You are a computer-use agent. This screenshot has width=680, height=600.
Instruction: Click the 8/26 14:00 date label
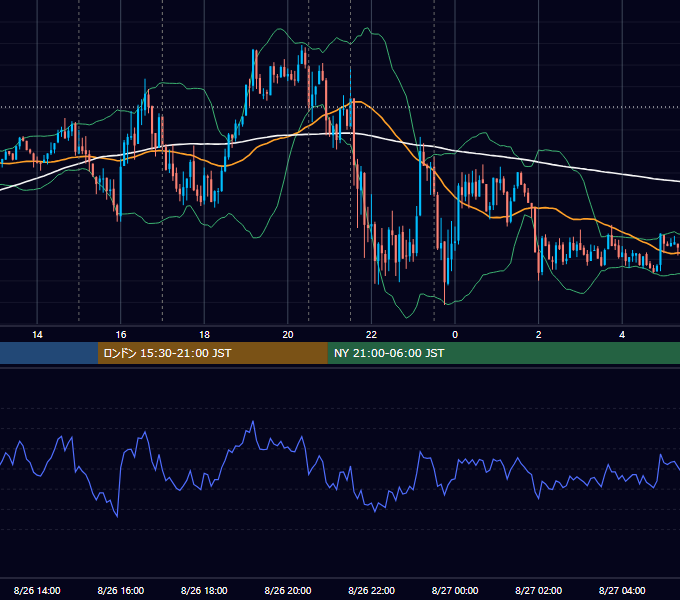37,590
